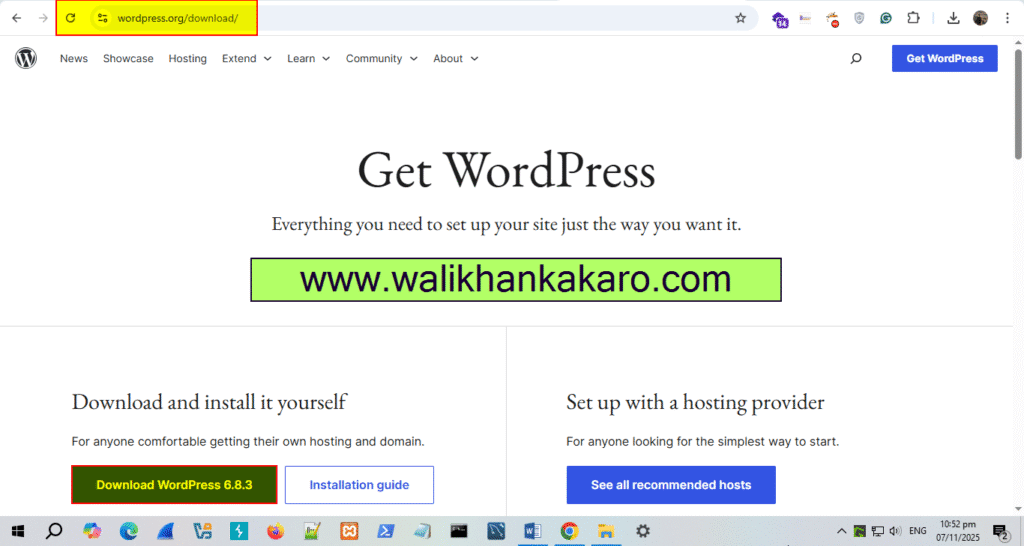Viewport: 1024px width, 546px height.
Task: Open XAMPP from the taskbar
Action: point(349,531)
